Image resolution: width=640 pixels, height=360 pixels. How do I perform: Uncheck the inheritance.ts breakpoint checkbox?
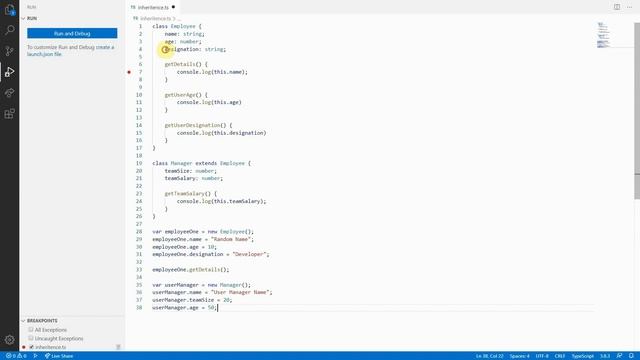[x=31, y=347]
